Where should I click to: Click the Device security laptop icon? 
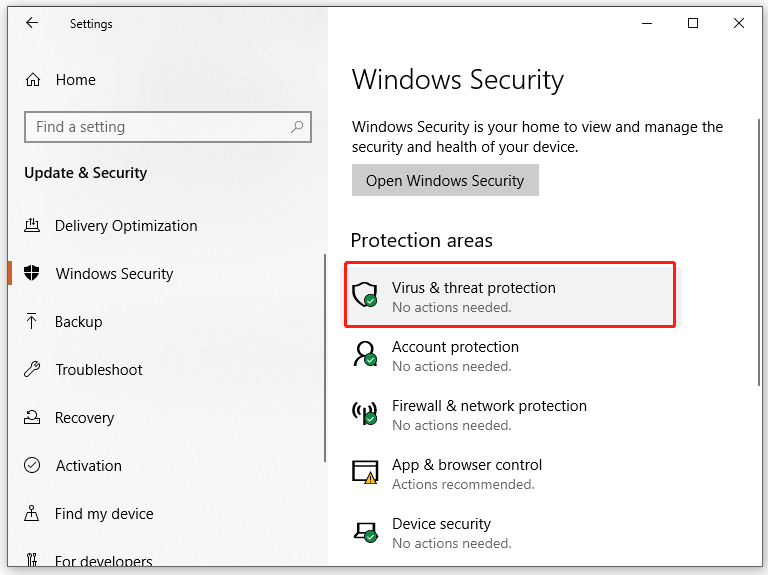click(365, 531)
